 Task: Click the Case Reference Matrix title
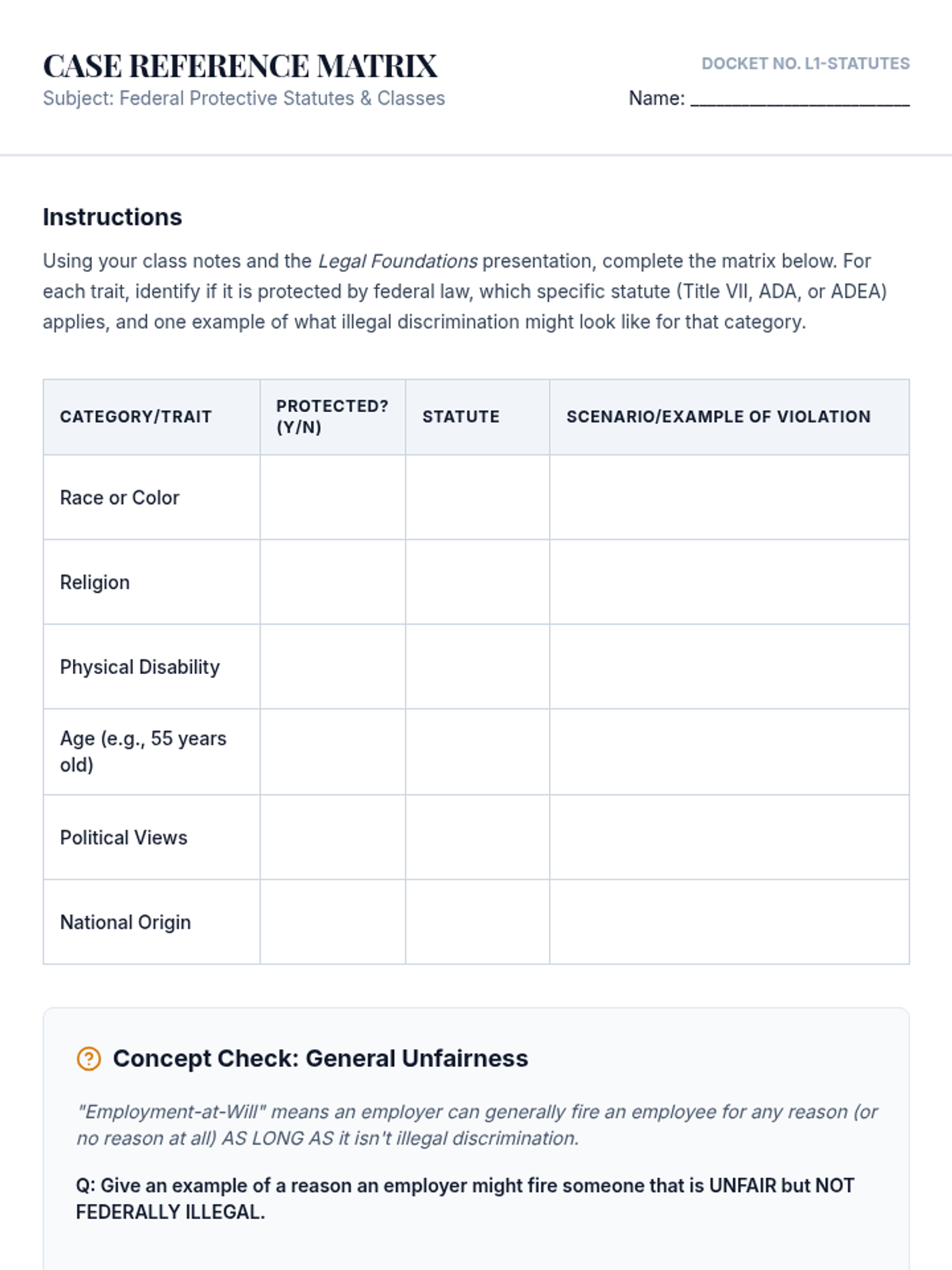240,66
